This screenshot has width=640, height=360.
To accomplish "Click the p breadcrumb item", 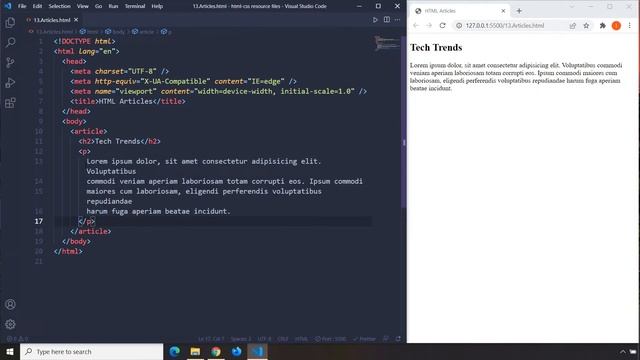I will 167,31.
